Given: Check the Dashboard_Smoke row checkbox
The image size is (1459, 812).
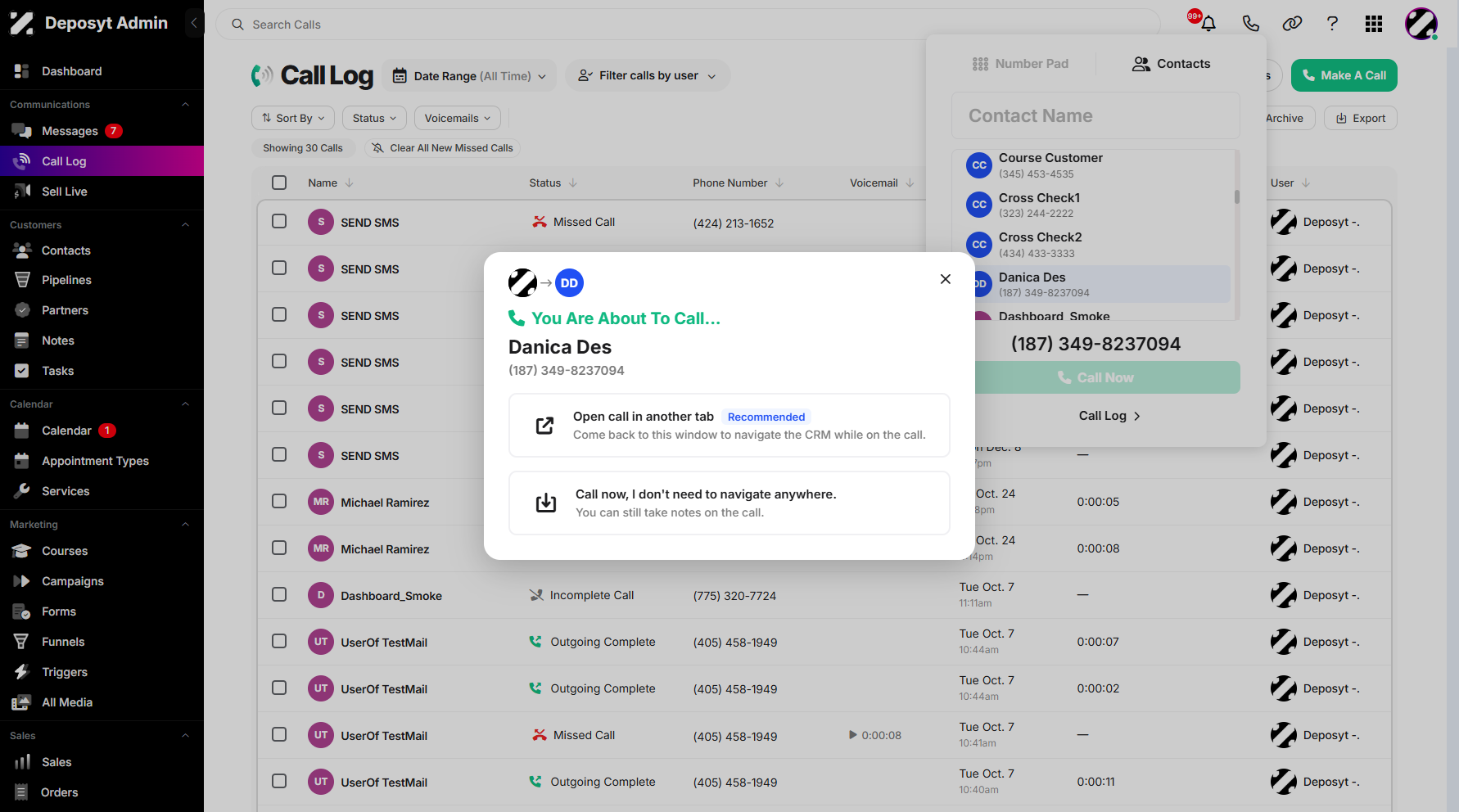Looking at the screenshot, I should coord(279,594).
